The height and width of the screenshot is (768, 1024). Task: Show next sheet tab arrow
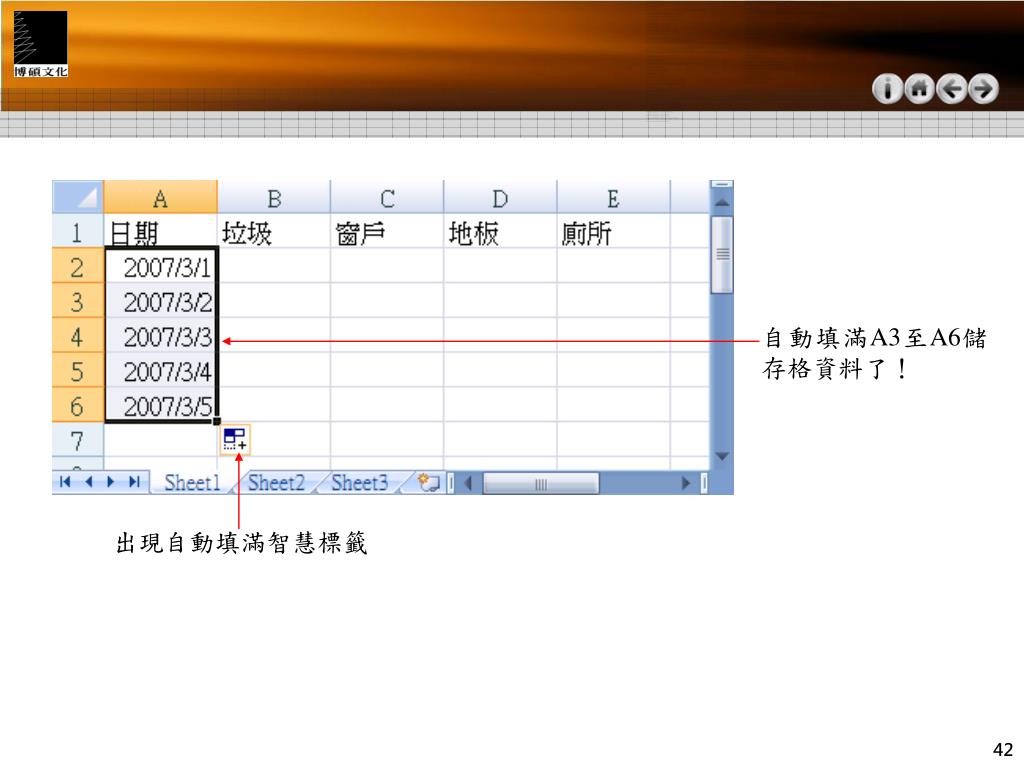[110, 482]
